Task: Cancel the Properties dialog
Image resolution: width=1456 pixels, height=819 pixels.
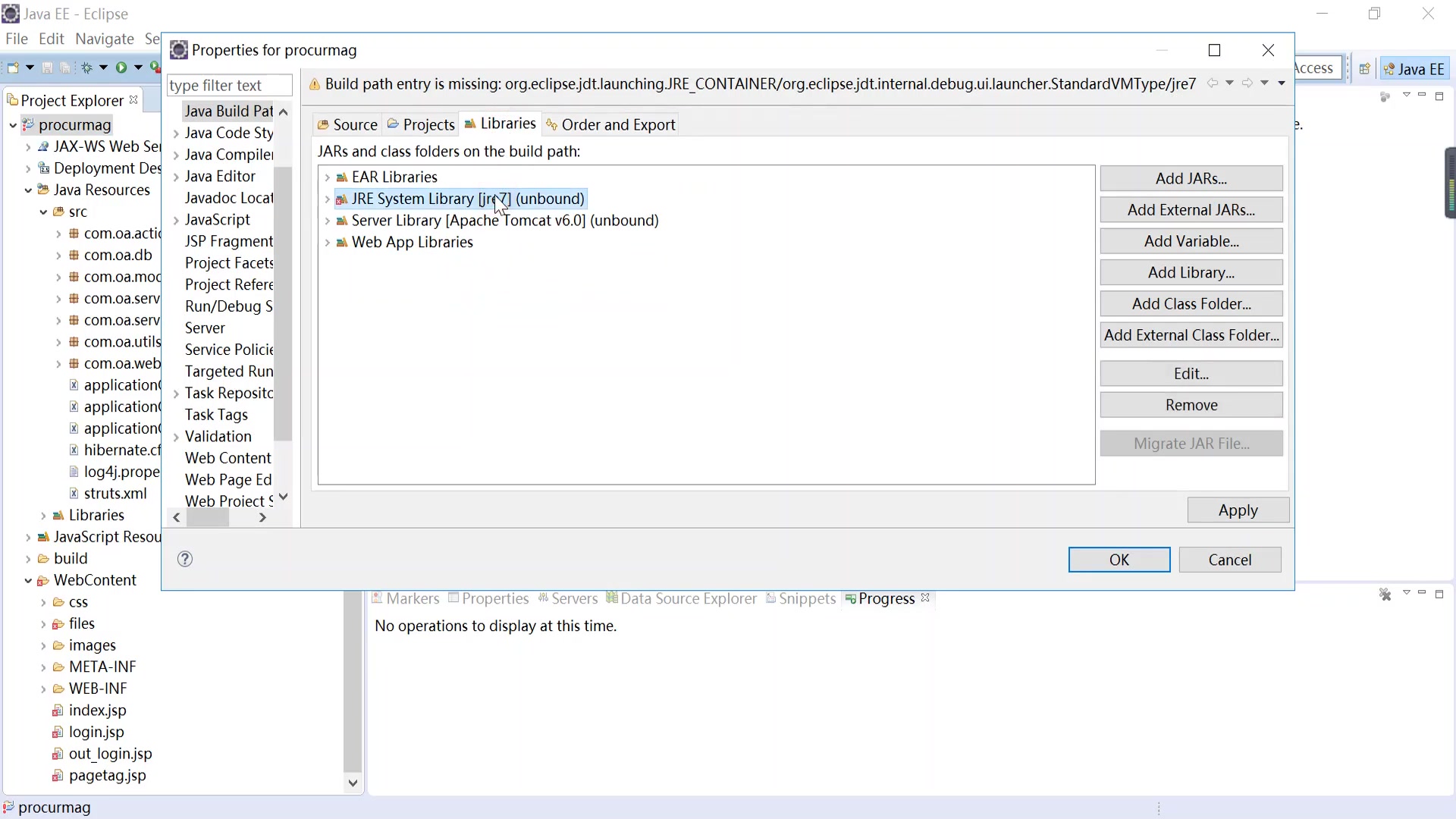Action: click(x=1230, y=560)
